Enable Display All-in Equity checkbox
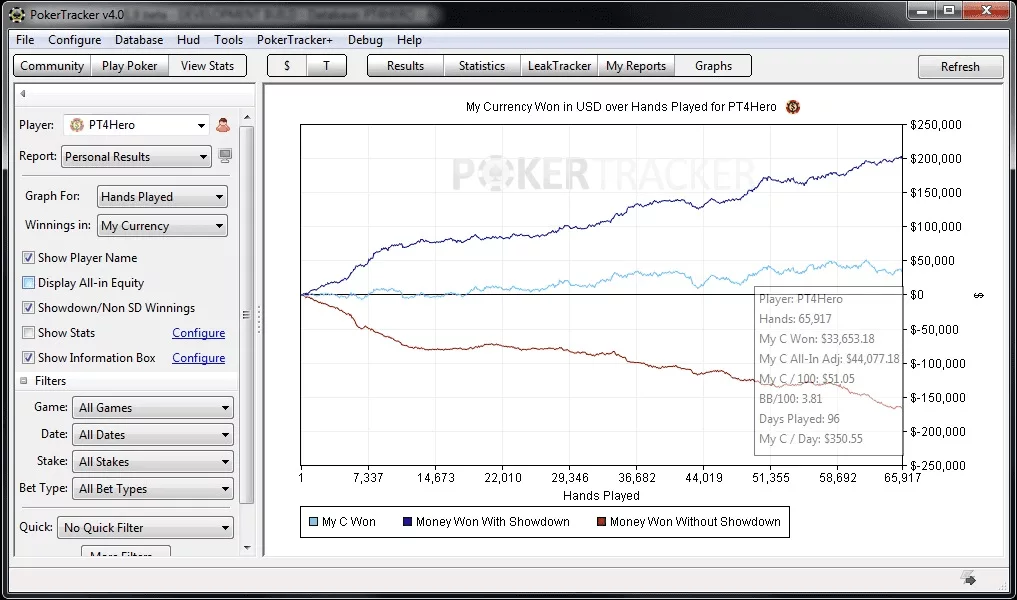This screenshot has width=1017, height=600. coord(29,283)
